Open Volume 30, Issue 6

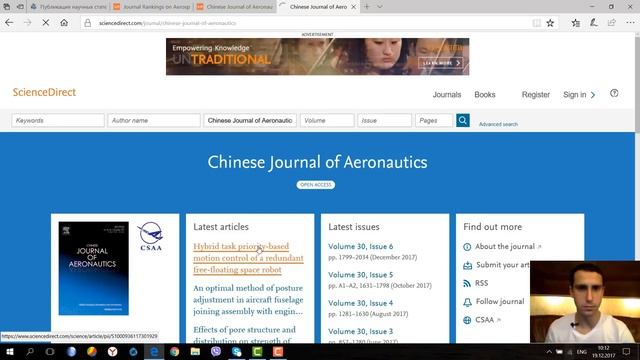360,247
